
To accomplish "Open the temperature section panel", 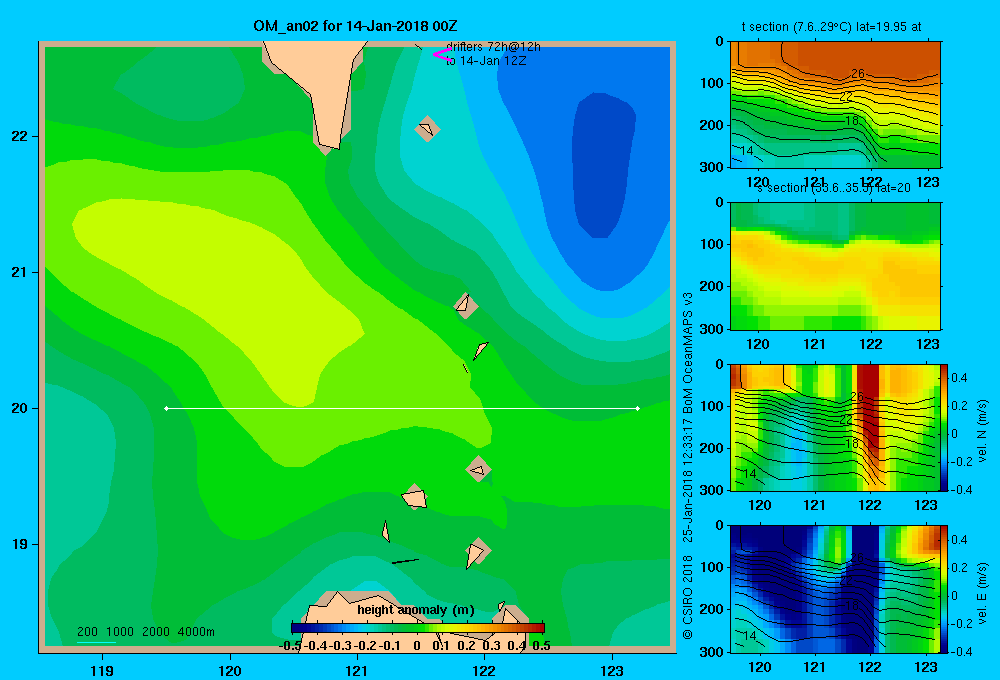I will 835,105.
